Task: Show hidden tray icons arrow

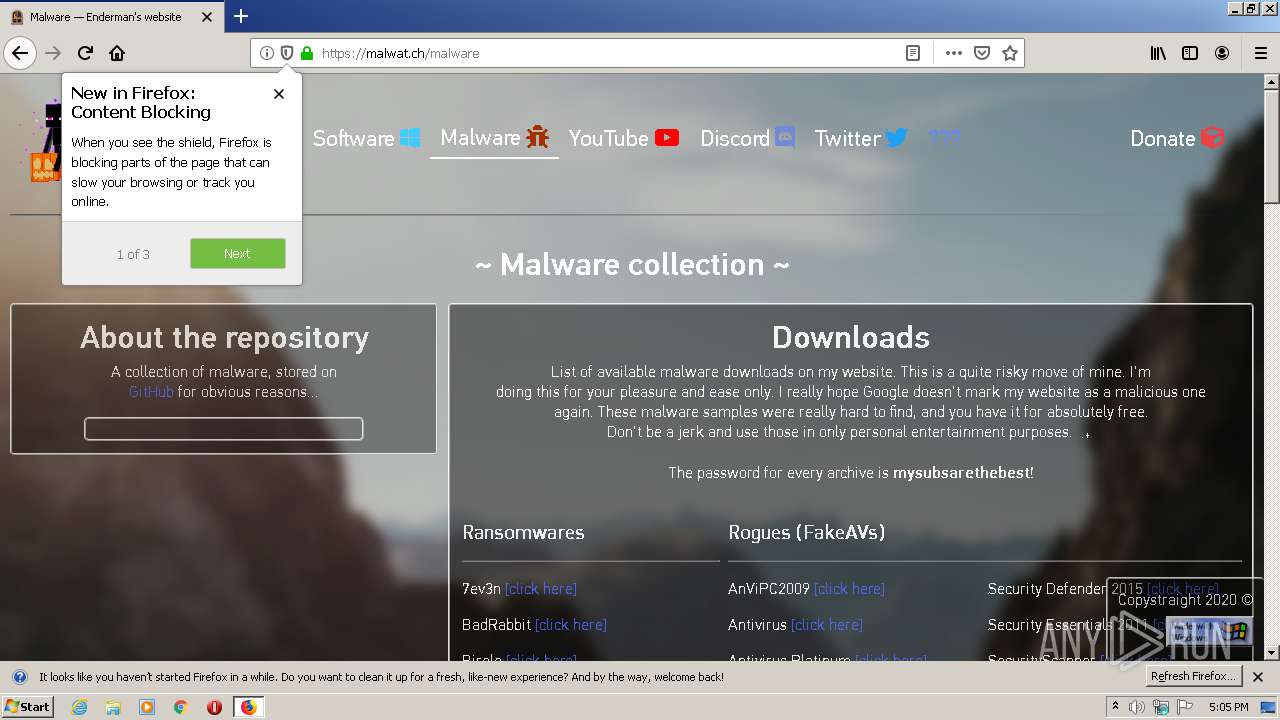Action: point(1116,707)
